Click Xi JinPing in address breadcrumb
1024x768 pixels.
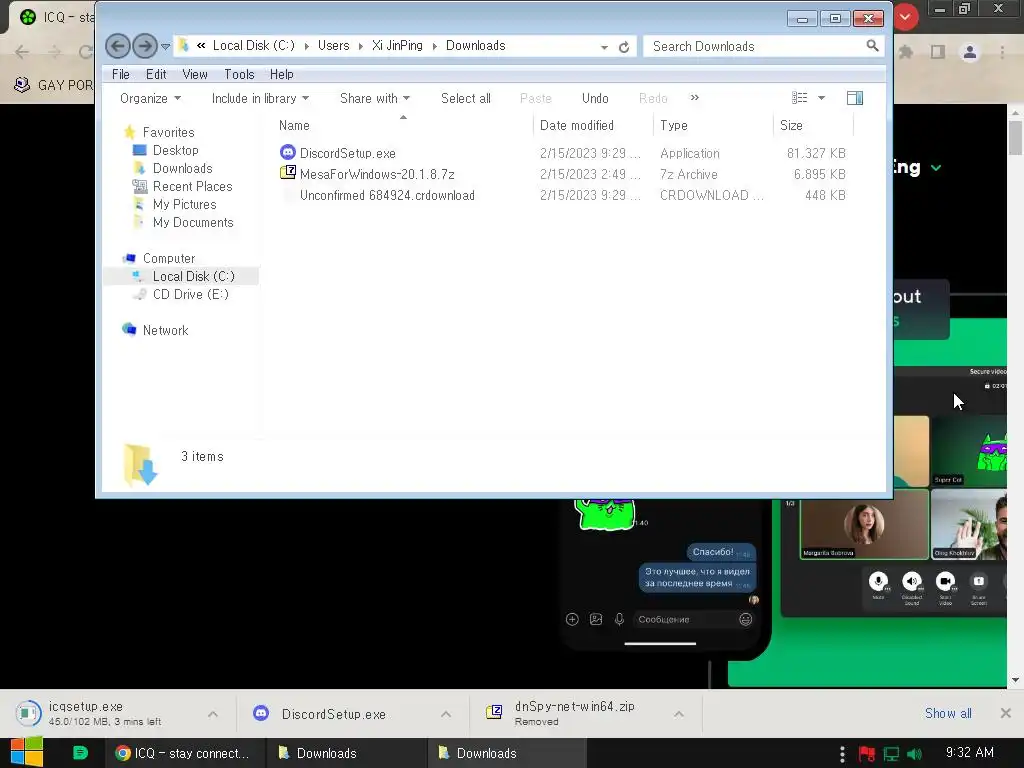tap(397, 46)
